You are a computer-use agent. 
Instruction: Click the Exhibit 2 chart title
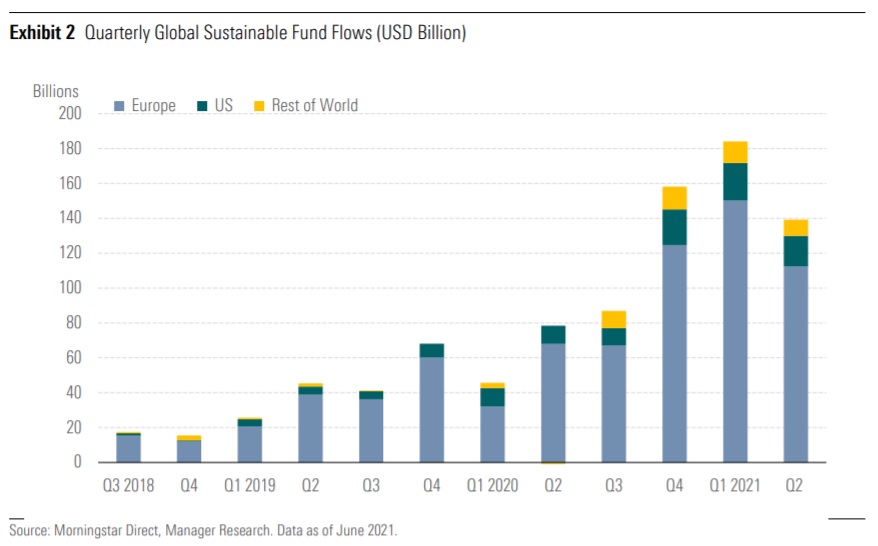point(238,33)
